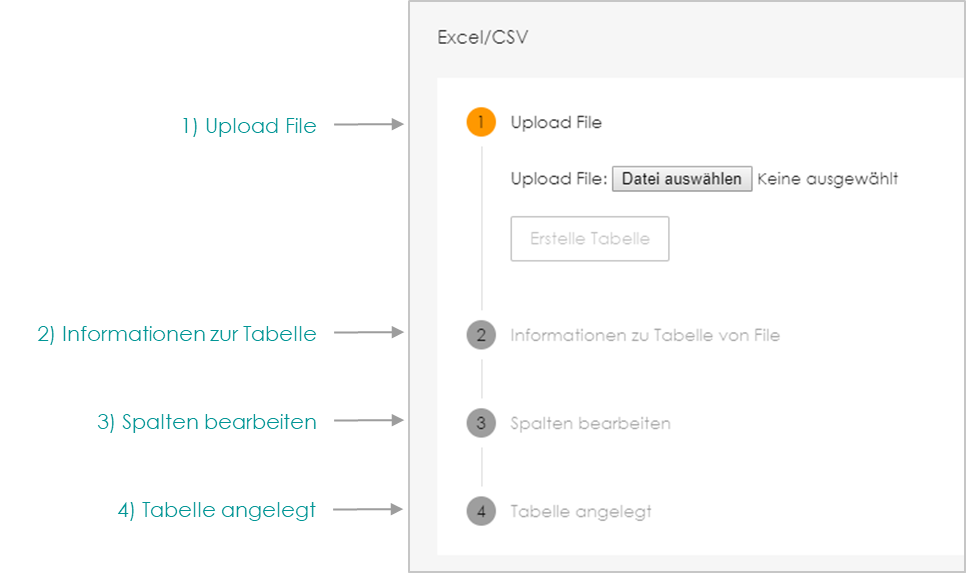Click the arrow pointing to Upload File step
The height and width of the screenshot is (573, 966).
point(368,125)
